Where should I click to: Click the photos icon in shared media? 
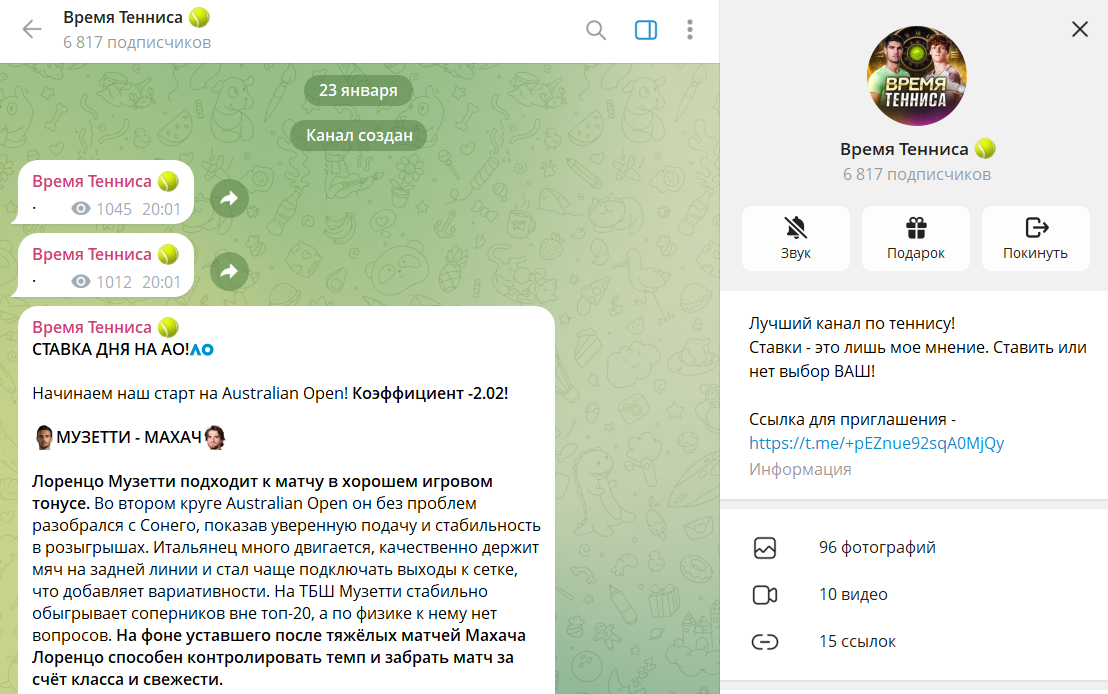click(765, 548)
